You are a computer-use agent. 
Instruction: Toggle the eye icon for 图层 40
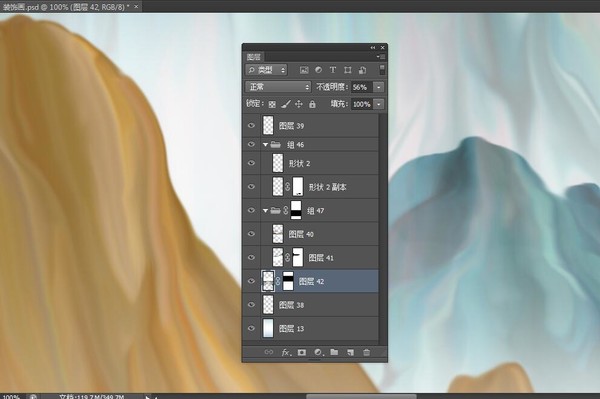tap(251, 234)
